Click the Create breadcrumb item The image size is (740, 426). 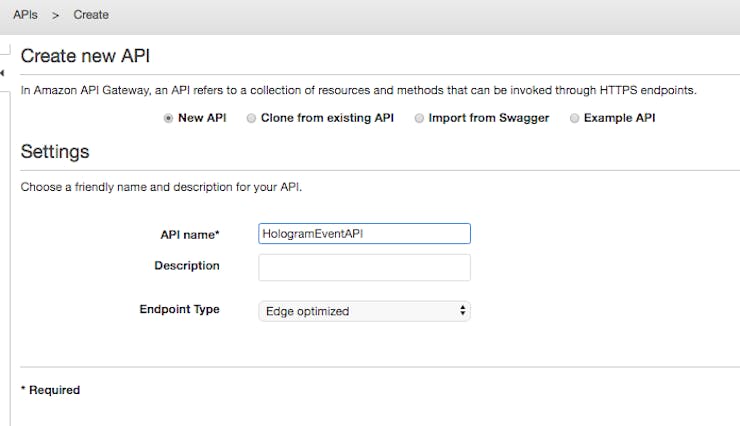pyautogui.click(x=91, y=15)
